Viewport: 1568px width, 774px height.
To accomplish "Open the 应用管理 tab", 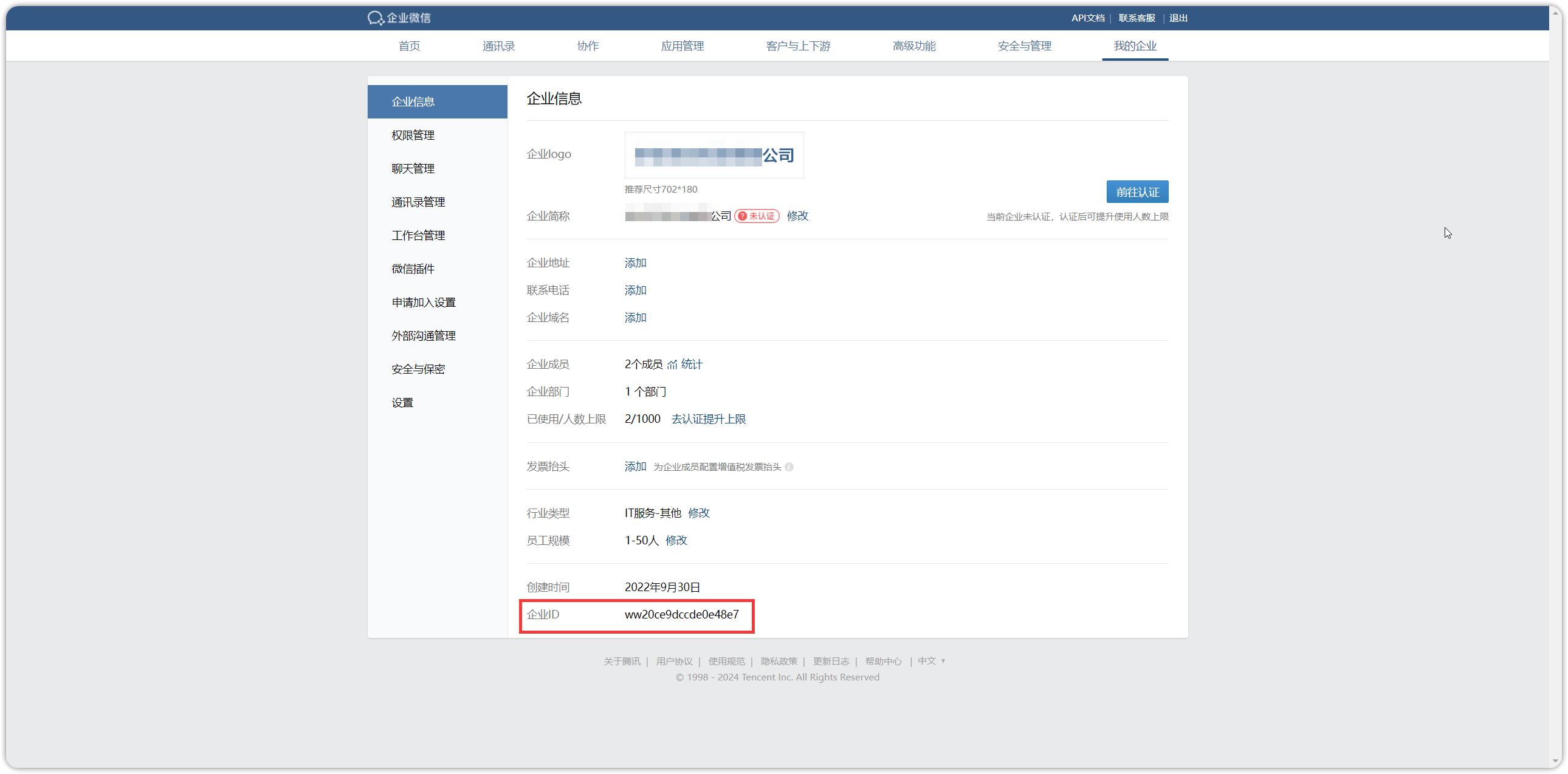I will coord(683,46).
